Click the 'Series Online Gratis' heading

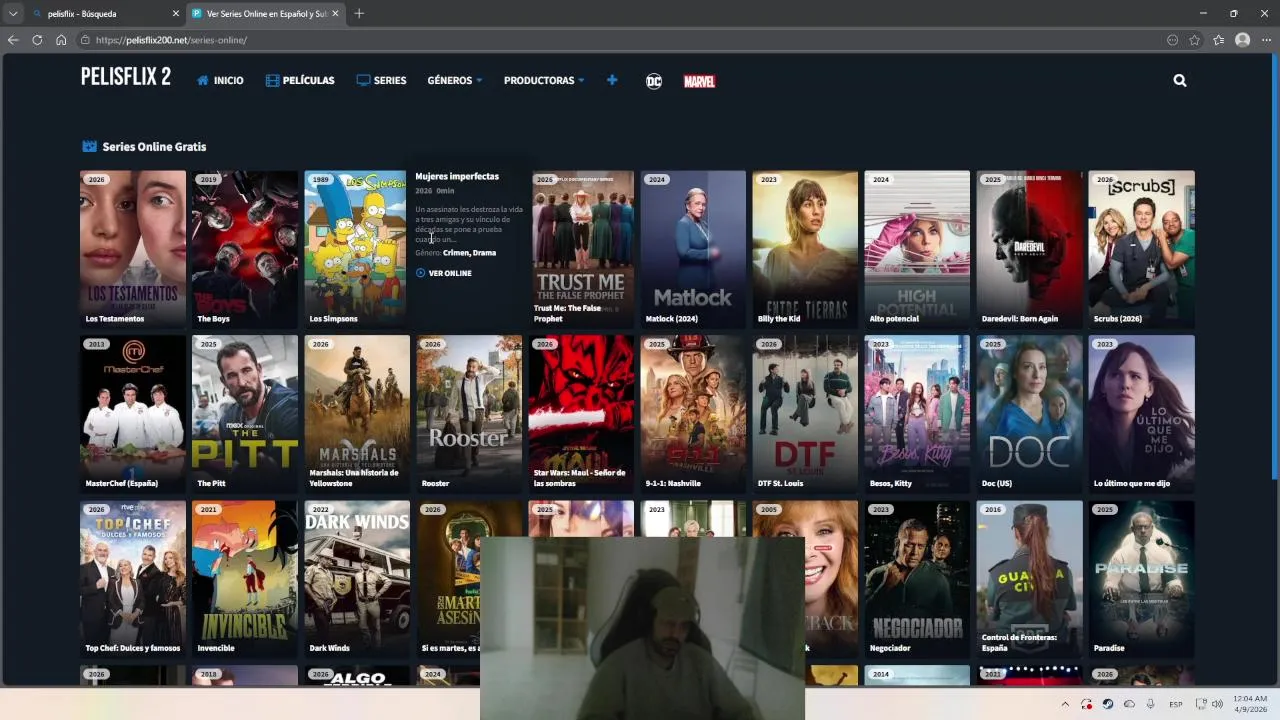click(154, 147)
